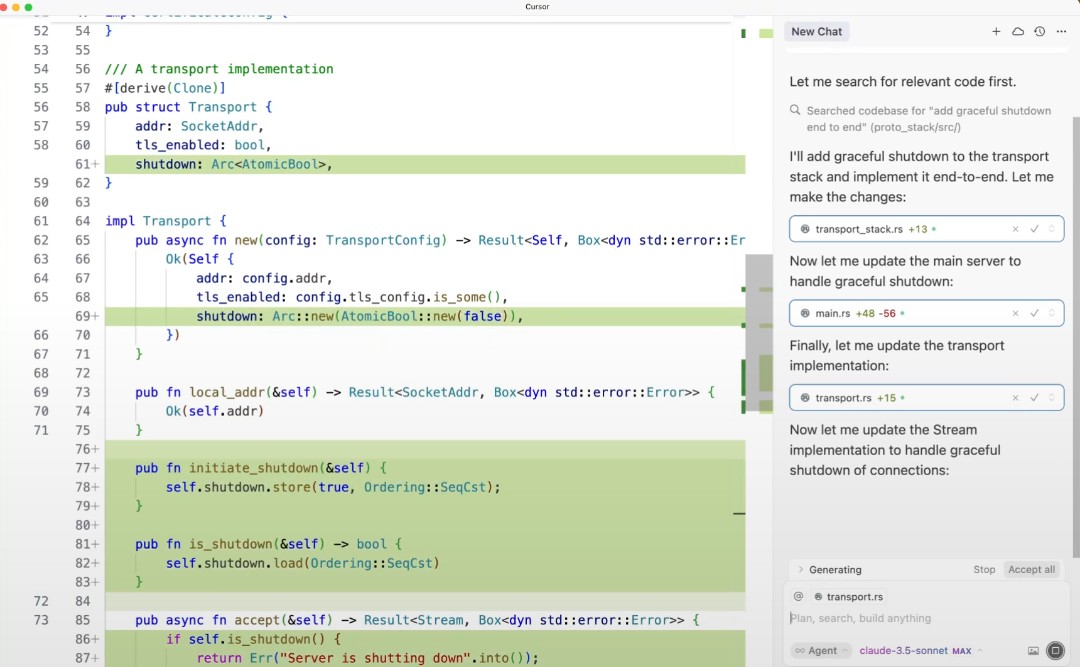This screenshot has width=1080, height=667.
Task: Expand the Generating status section
Action: pos(801,570)
